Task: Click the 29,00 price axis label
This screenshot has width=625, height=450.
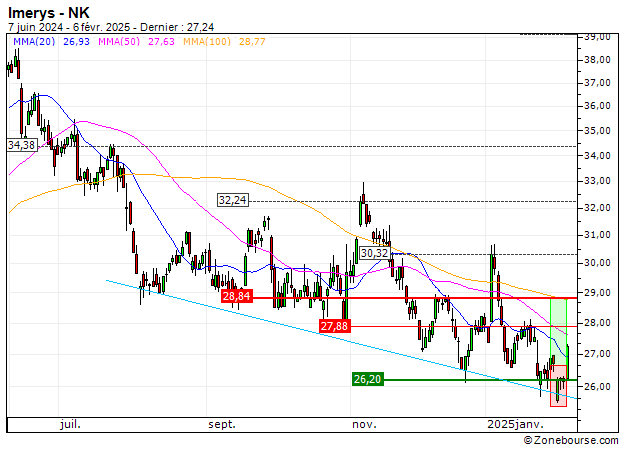Action: pos(597,293)
